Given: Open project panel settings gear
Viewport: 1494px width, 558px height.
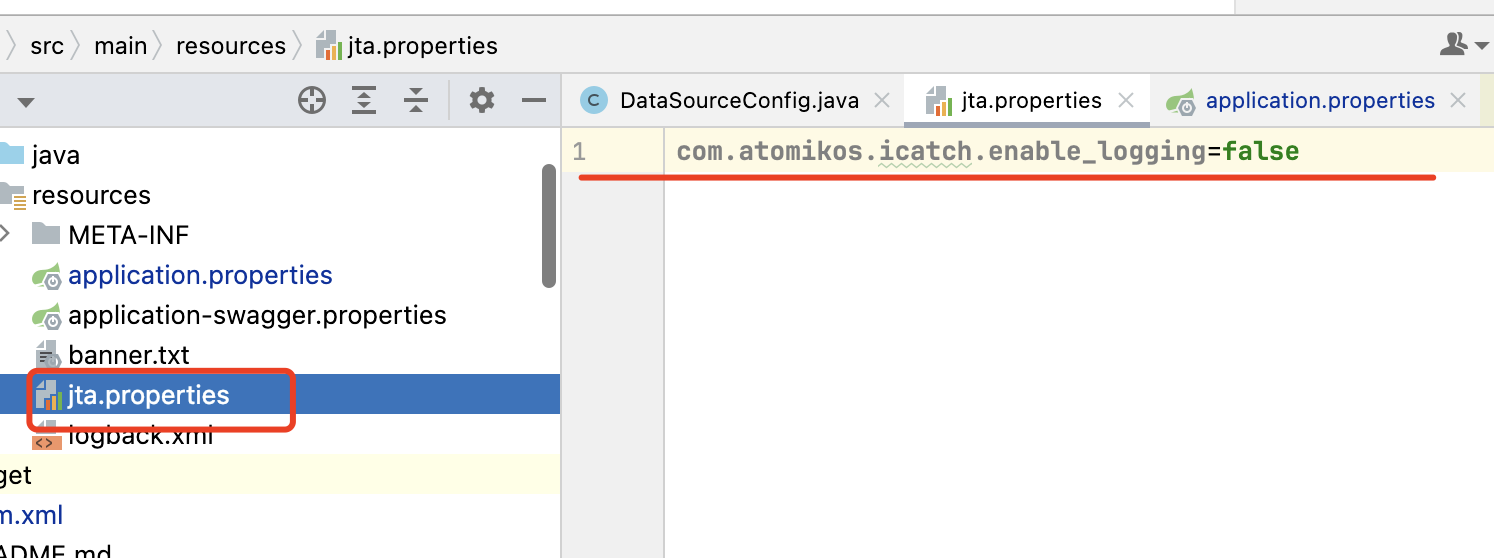Looking at the screenshot, I should pyautogui.click(x=482, y=100).
